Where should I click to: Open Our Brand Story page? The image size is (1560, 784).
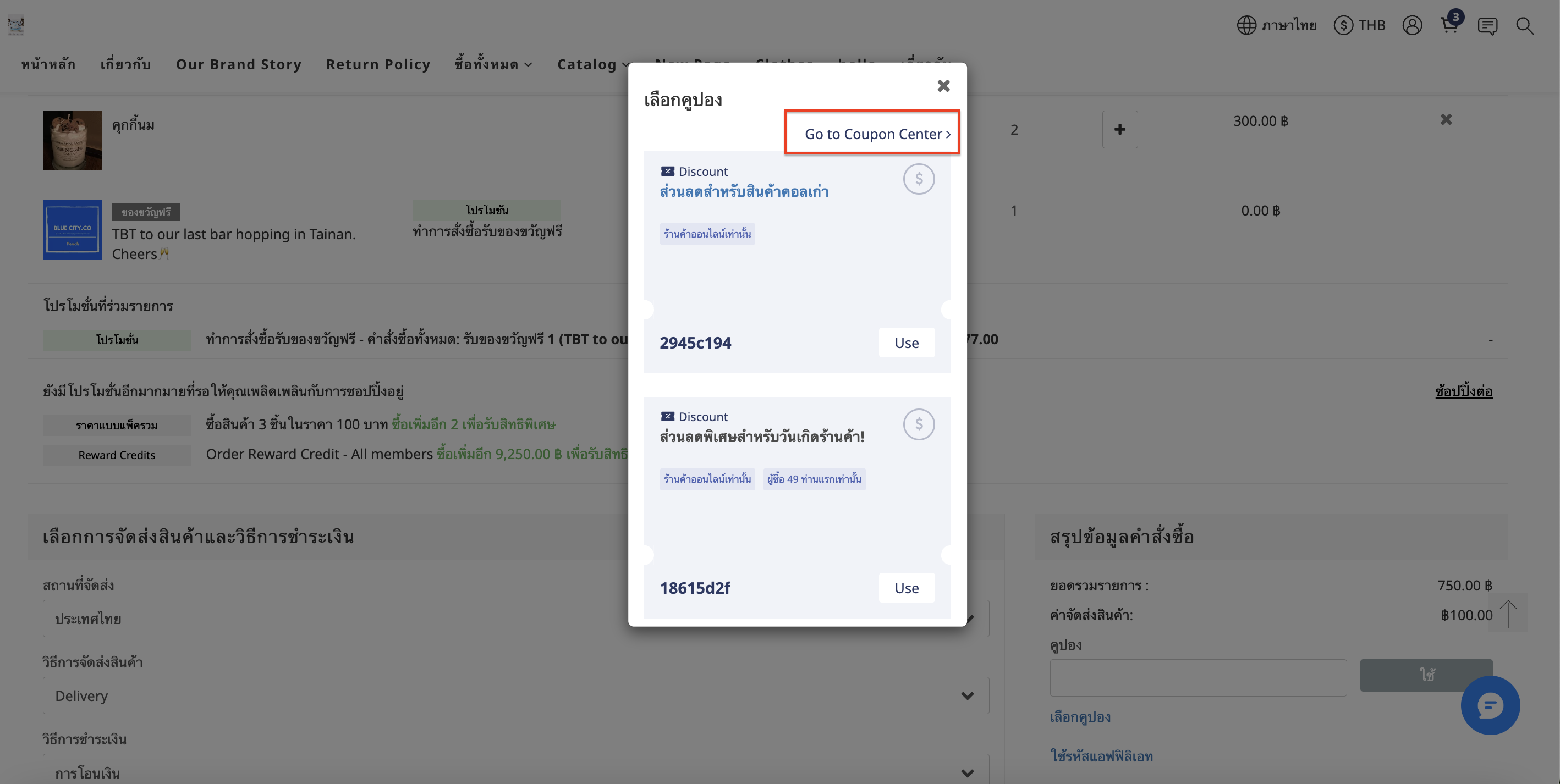239,64
